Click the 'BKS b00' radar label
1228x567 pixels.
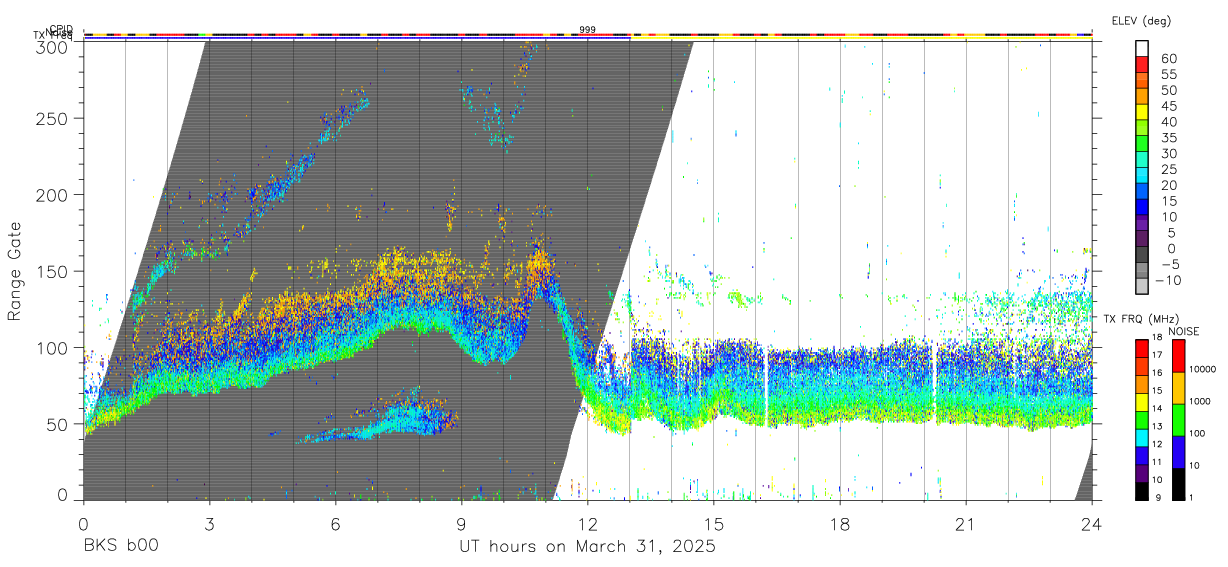point(120,547)
